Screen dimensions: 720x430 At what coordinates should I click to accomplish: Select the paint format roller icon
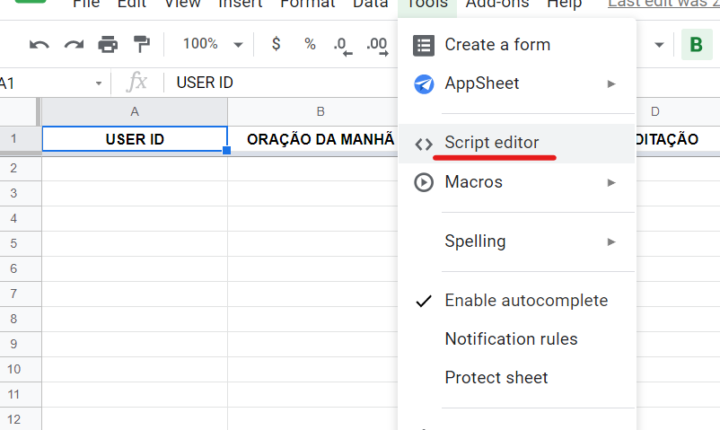tap(142, 44)
